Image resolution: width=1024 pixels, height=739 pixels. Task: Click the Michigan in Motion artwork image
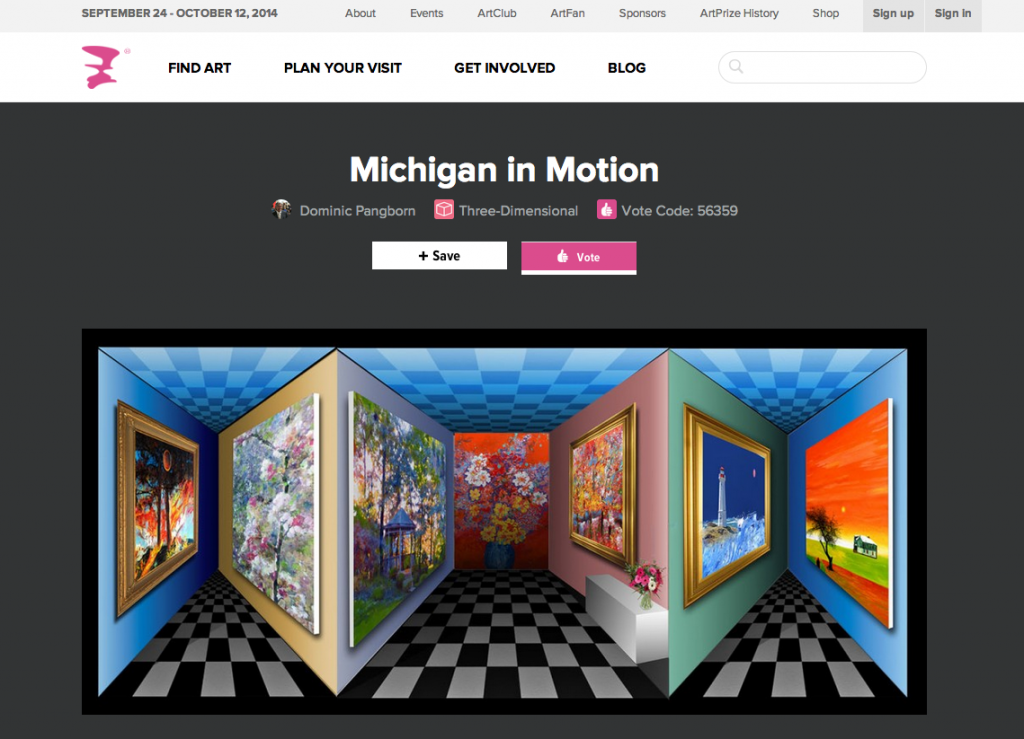tap(504, 521)
